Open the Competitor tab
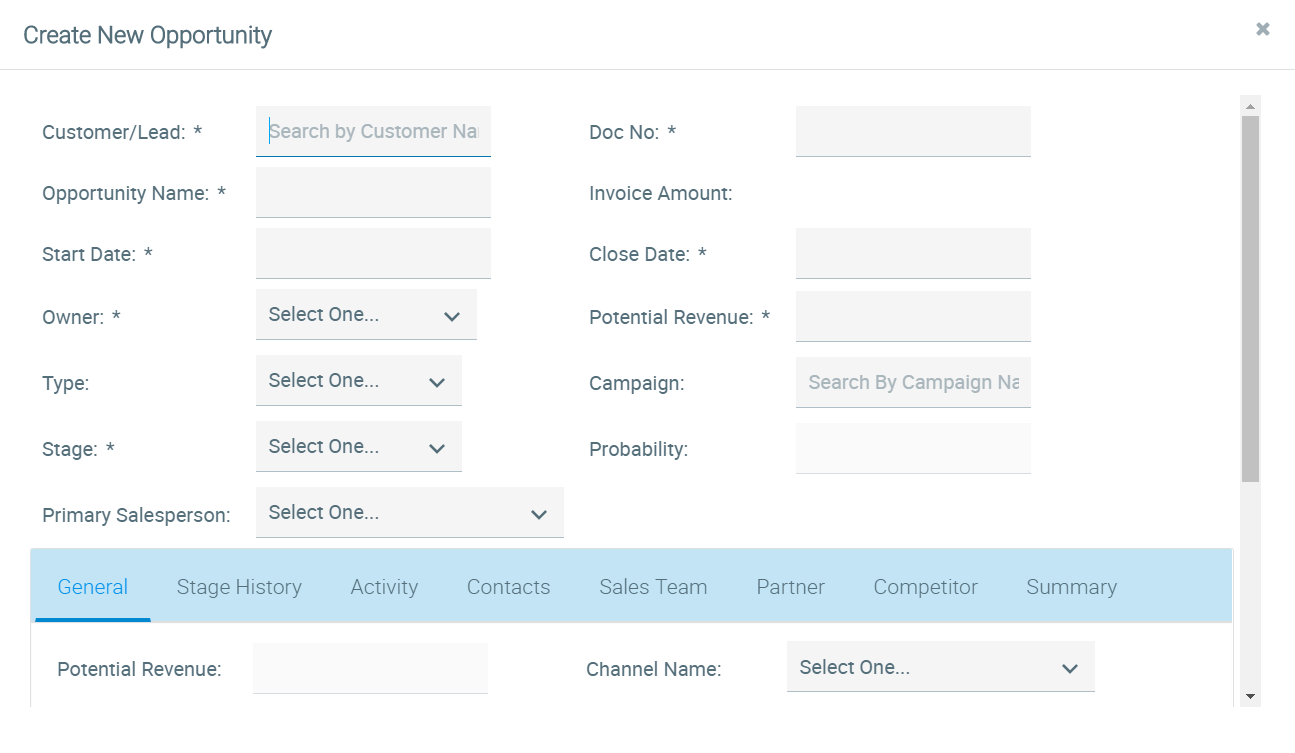Viewport: 1295px width, 753px height. tap(925, 587)
